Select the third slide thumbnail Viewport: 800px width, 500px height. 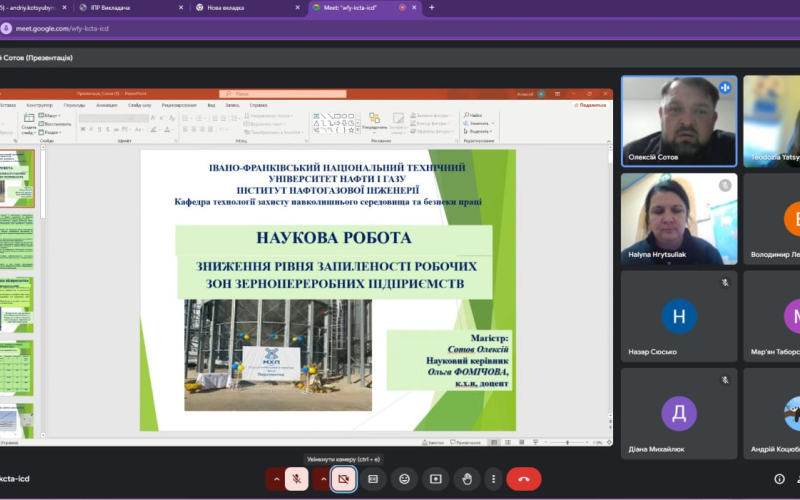(17, 305)
